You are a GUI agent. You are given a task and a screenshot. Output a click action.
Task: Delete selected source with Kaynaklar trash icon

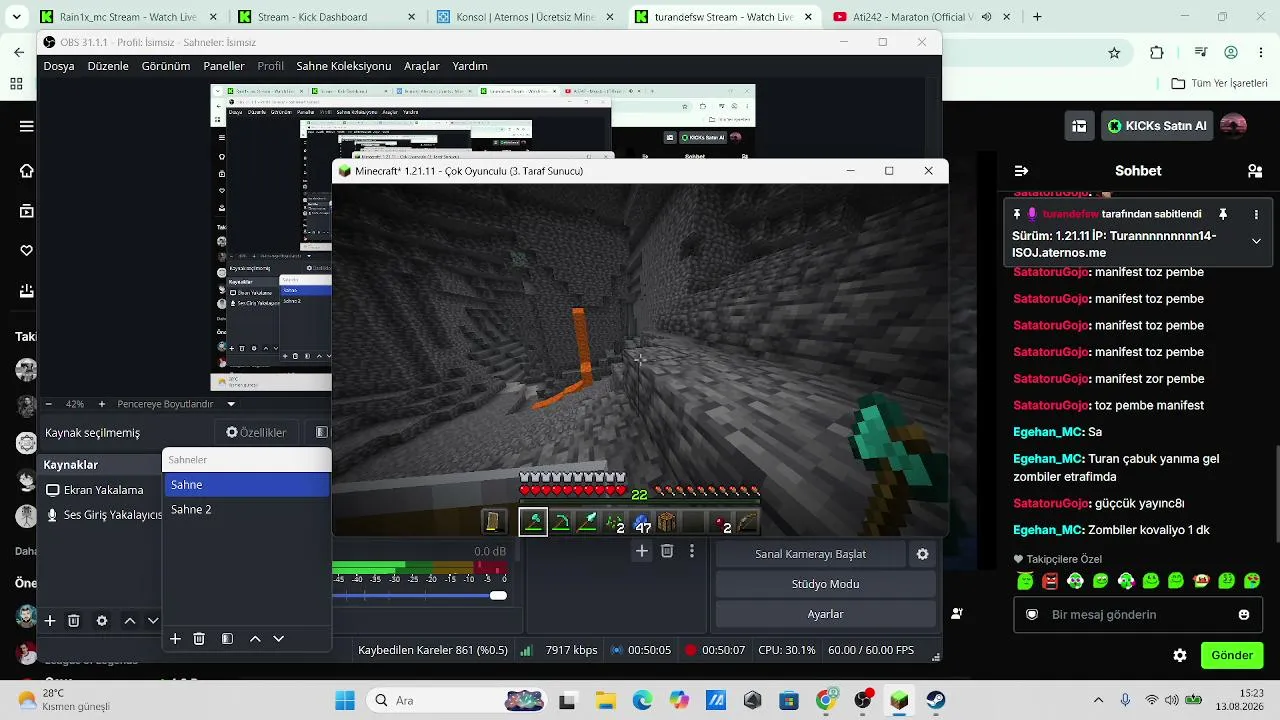(x=74, y=621)
